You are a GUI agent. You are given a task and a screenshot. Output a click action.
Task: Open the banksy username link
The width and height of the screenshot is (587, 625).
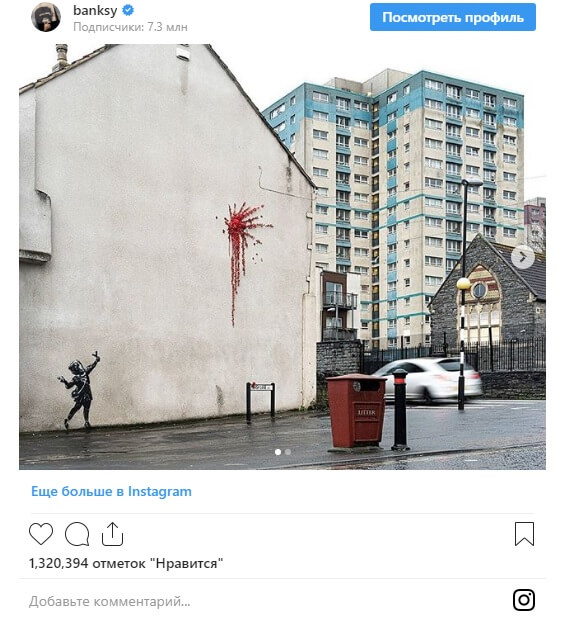tap(95, 10)
